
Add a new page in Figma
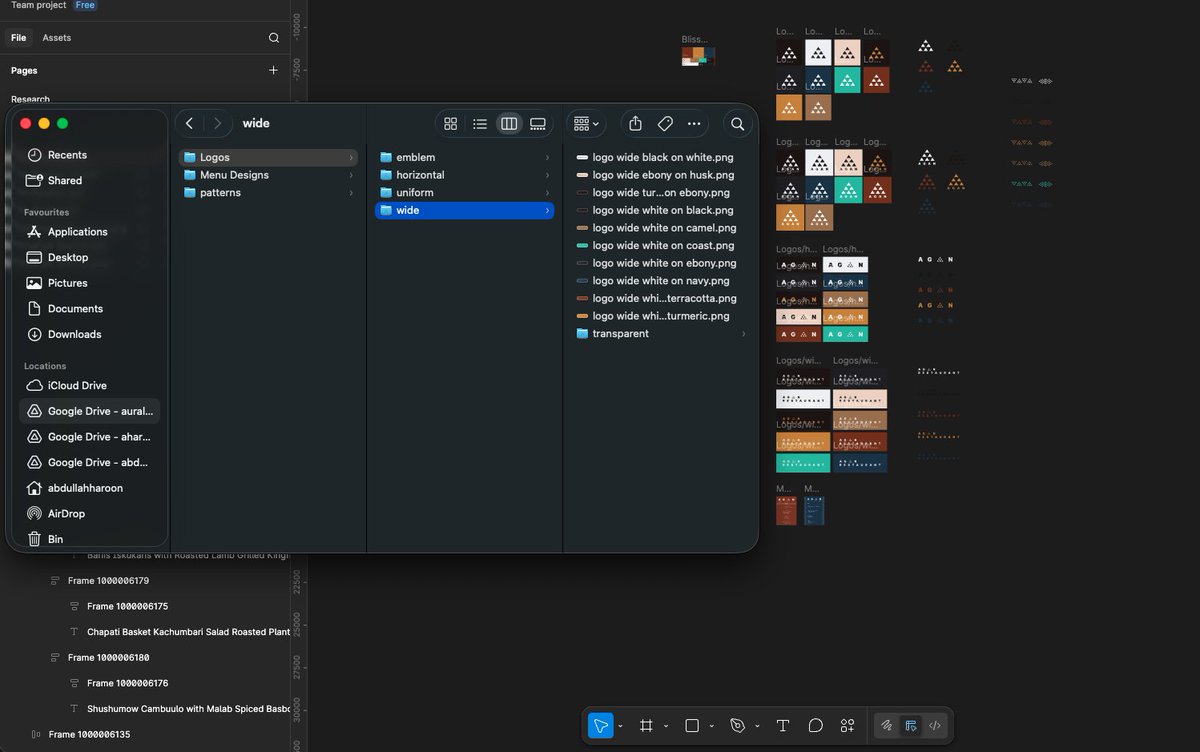tap(274, 71)
